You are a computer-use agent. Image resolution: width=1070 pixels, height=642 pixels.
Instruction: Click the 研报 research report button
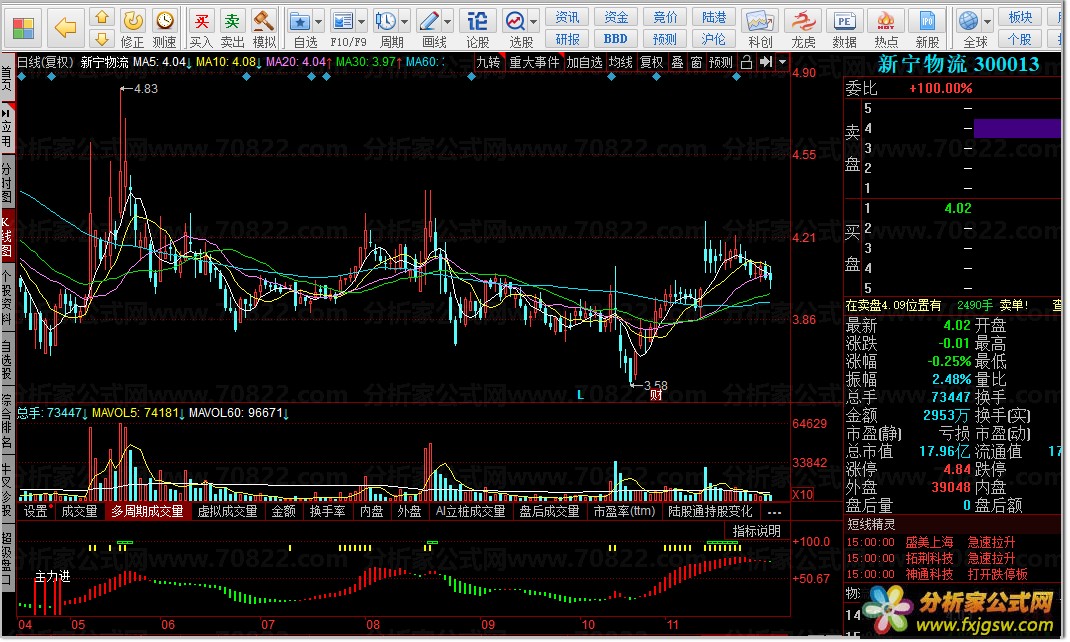coord(567,39)
